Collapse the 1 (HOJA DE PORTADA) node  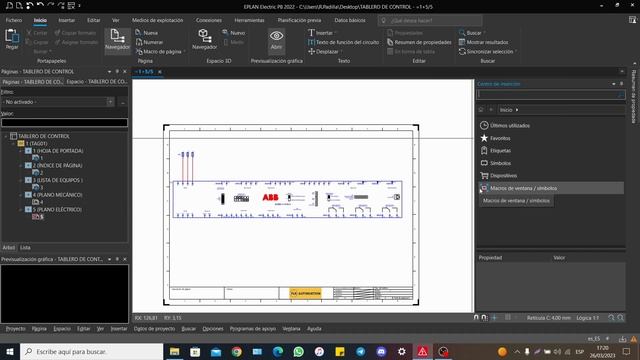pos(20,151)
